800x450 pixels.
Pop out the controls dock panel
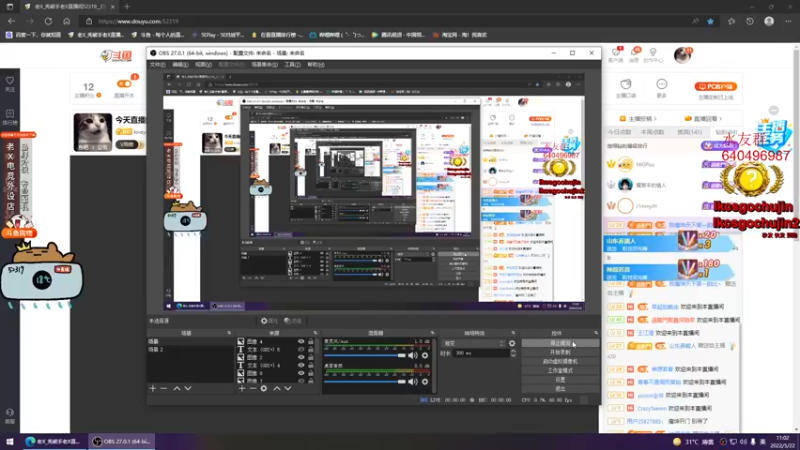[596, 333]
